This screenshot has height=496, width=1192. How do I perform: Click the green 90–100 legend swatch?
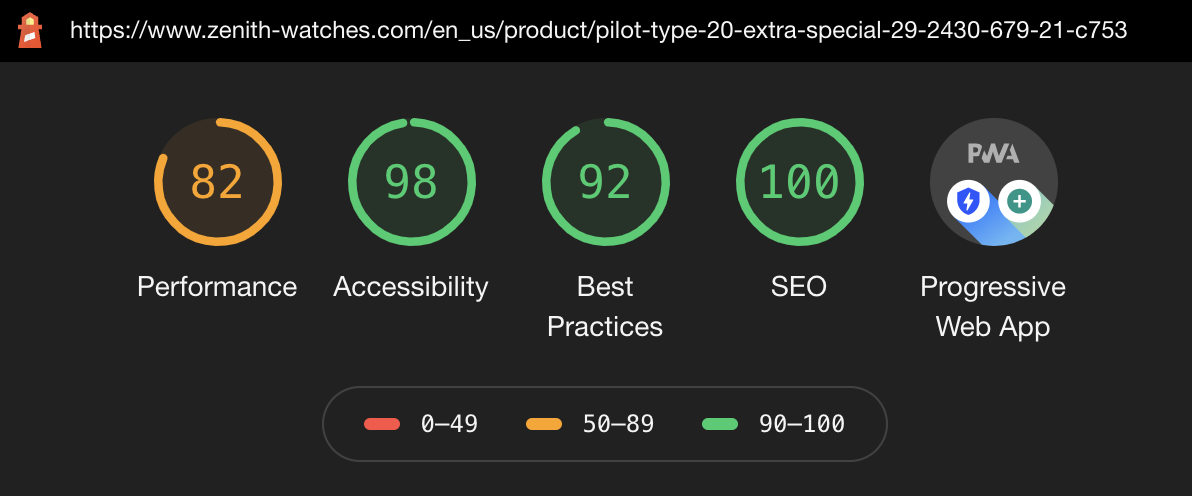pos(719,424)
